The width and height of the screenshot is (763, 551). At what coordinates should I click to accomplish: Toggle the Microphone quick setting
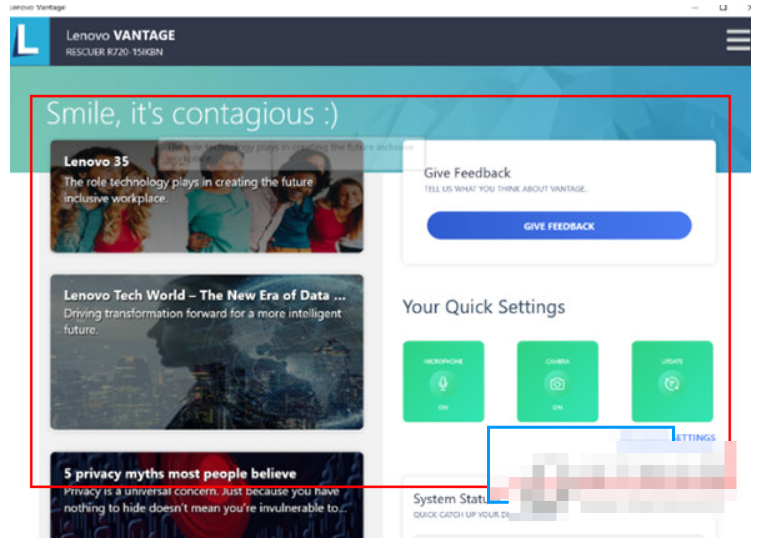(443, 381)
